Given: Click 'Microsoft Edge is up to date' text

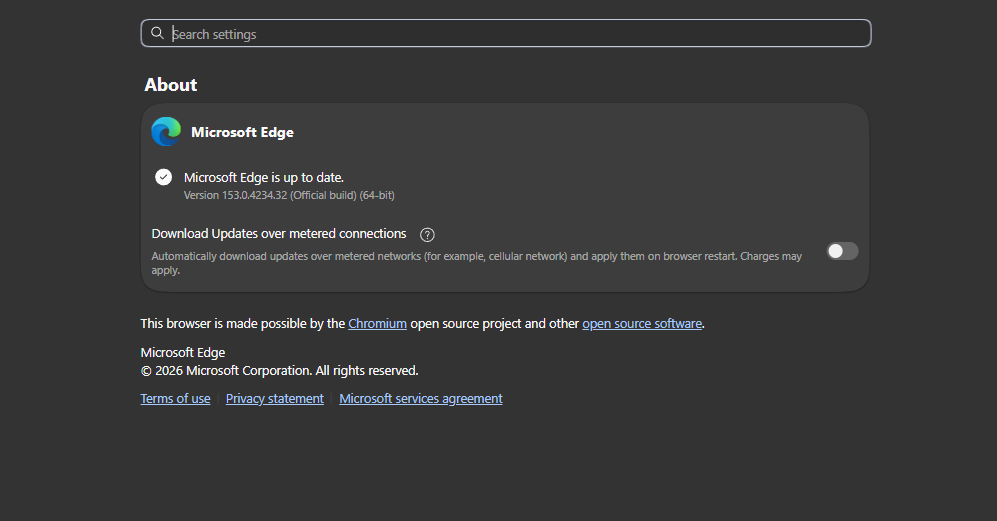Looking at the screenshot, I should coord(264,177).
